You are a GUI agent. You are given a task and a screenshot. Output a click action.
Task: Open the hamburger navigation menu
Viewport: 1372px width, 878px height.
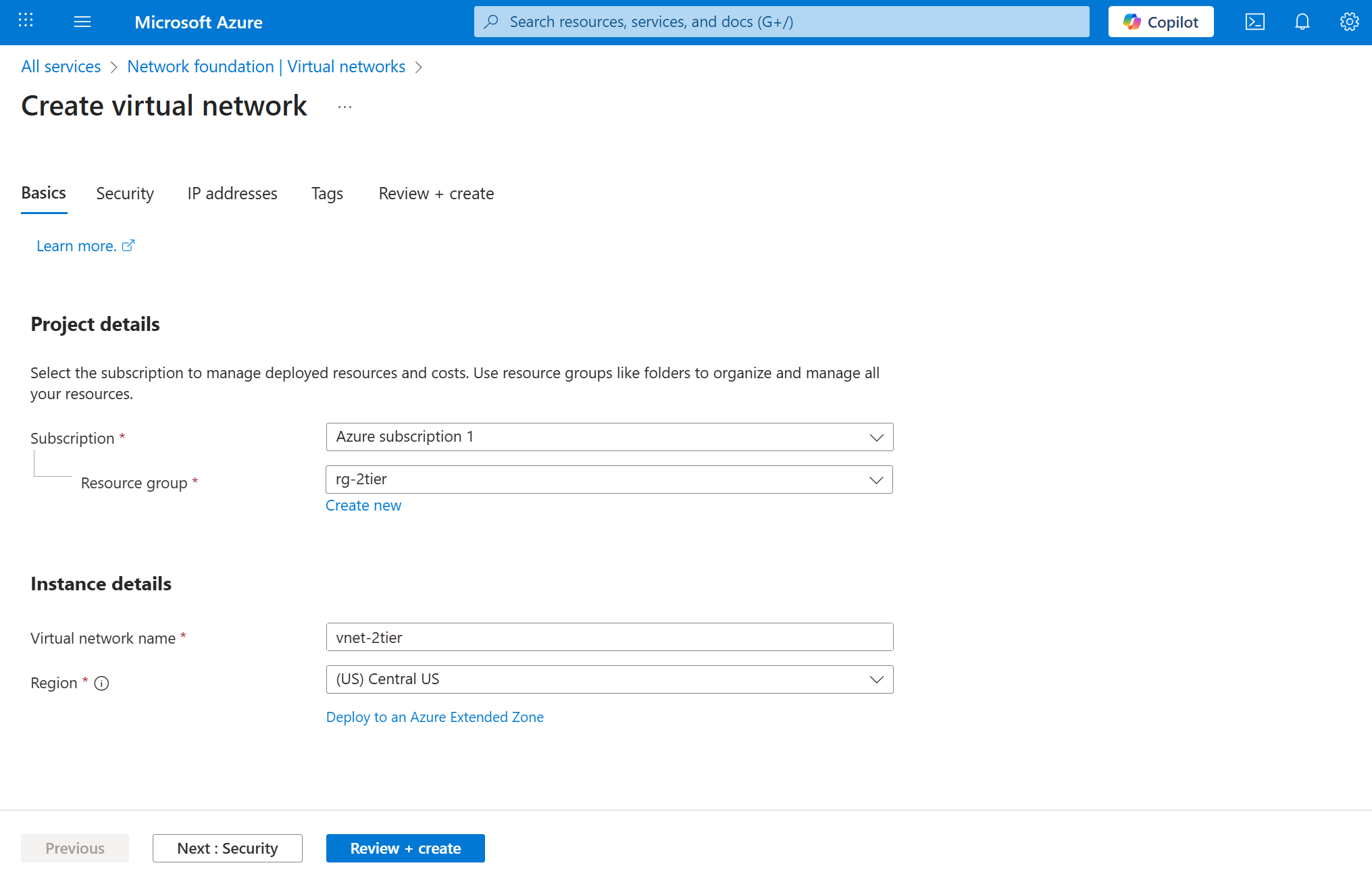click(x=82, y=21)
